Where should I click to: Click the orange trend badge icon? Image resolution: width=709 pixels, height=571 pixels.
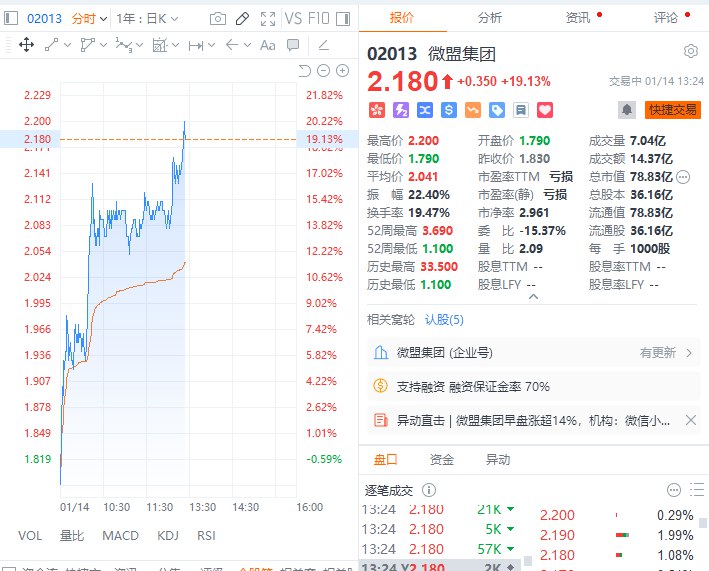[473, 110]
